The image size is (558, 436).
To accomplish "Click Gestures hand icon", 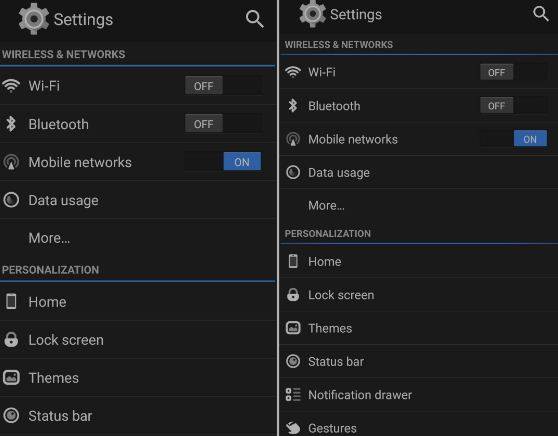I will coord(293,427).
